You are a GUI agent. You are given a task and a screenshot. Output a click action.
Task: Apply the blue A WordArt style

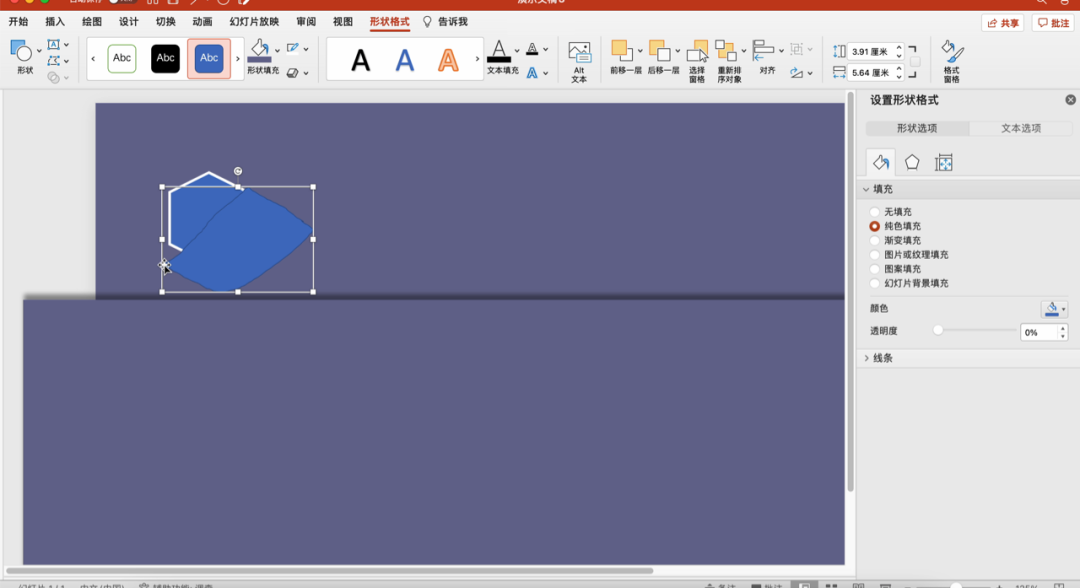tap(404, 61)
